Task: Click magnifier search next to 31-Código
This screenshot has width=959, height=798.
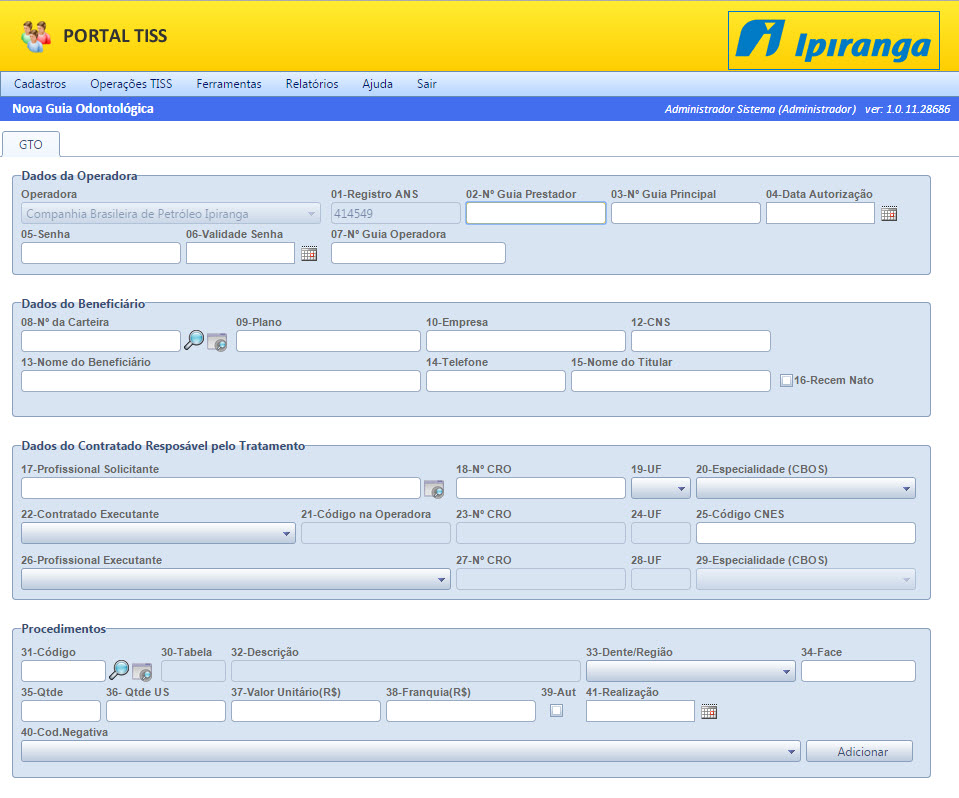Action: coord(119,670)
